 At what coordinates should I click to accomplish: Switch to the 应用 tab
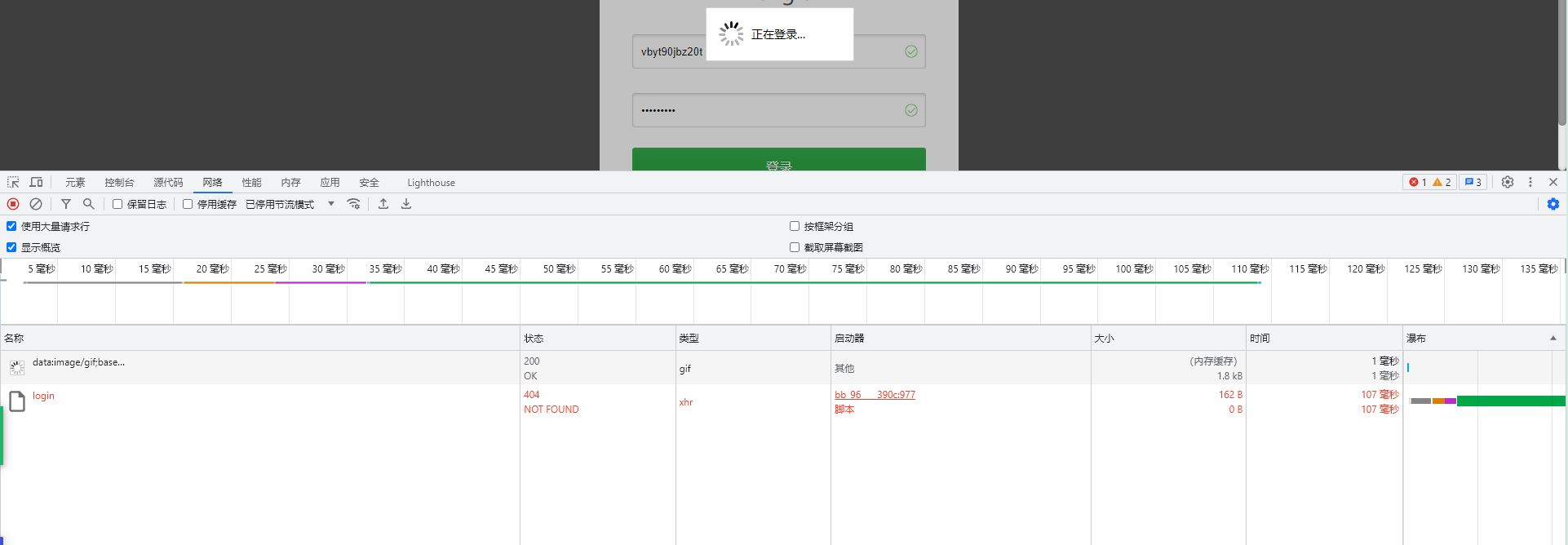(x=330, y=183)
